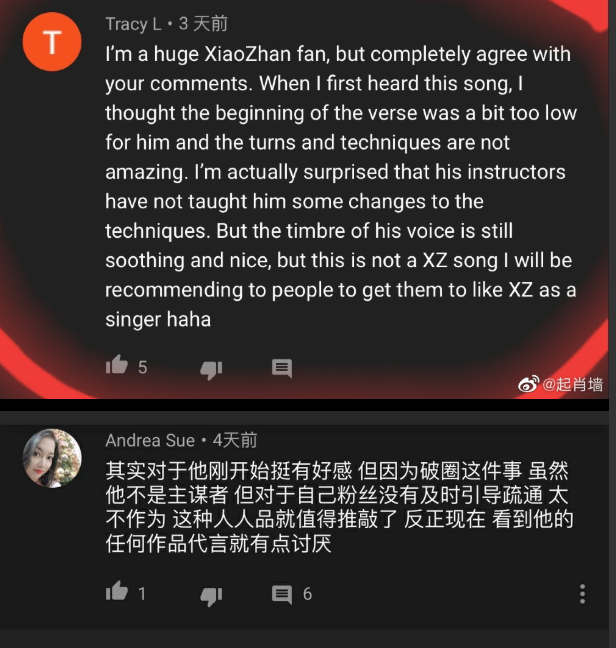Click the like count 5 on Tracy's comment

(x=143, y=367)
